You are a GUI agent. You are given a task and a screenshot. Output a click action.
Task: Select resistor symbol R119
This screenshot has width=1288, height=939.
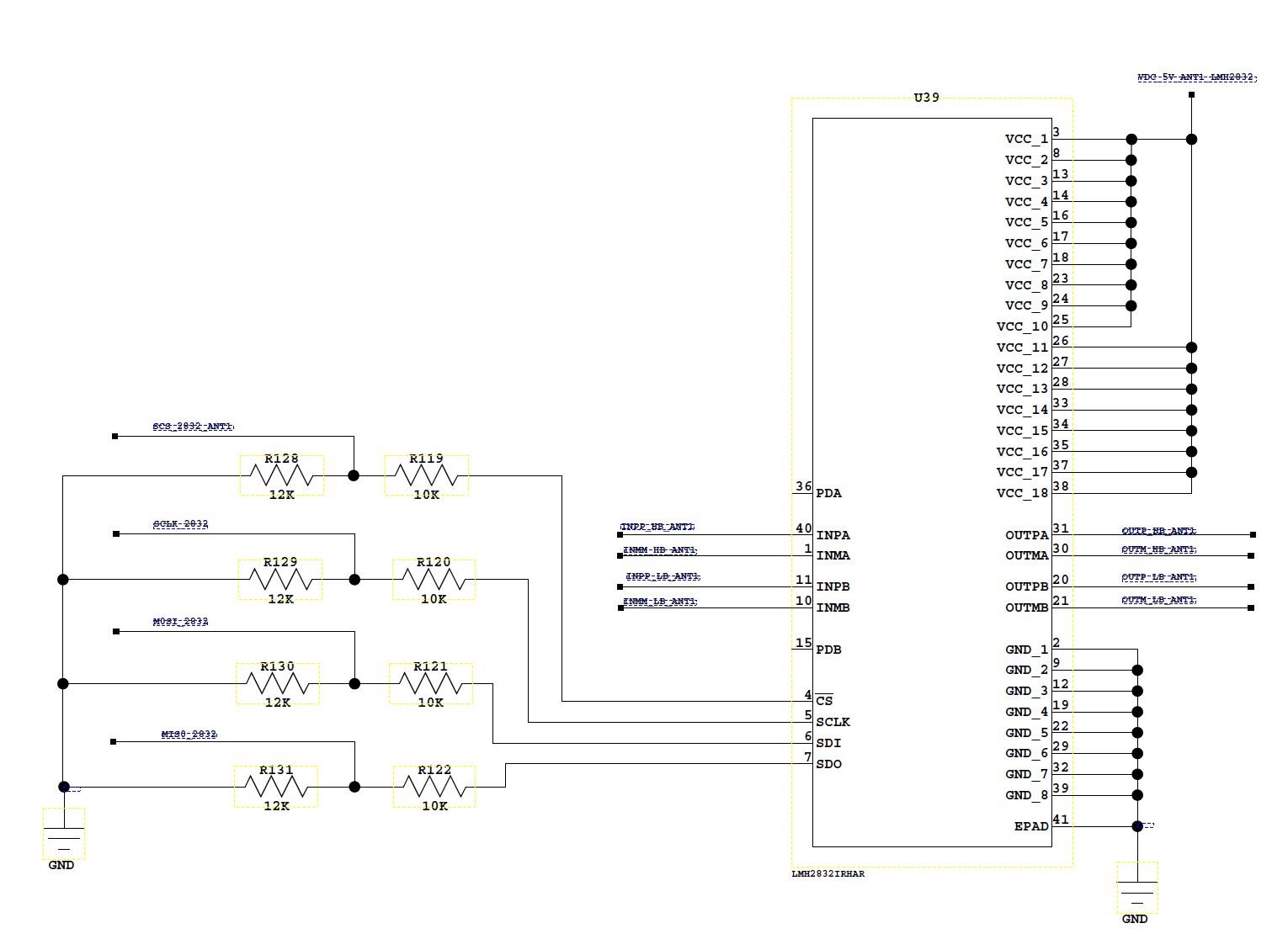(427, 476)
